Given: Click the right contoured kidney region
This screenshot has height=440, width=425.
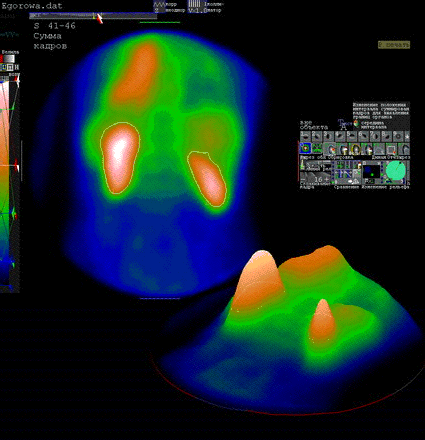Looking at the screenshot, I should [207, 179].
